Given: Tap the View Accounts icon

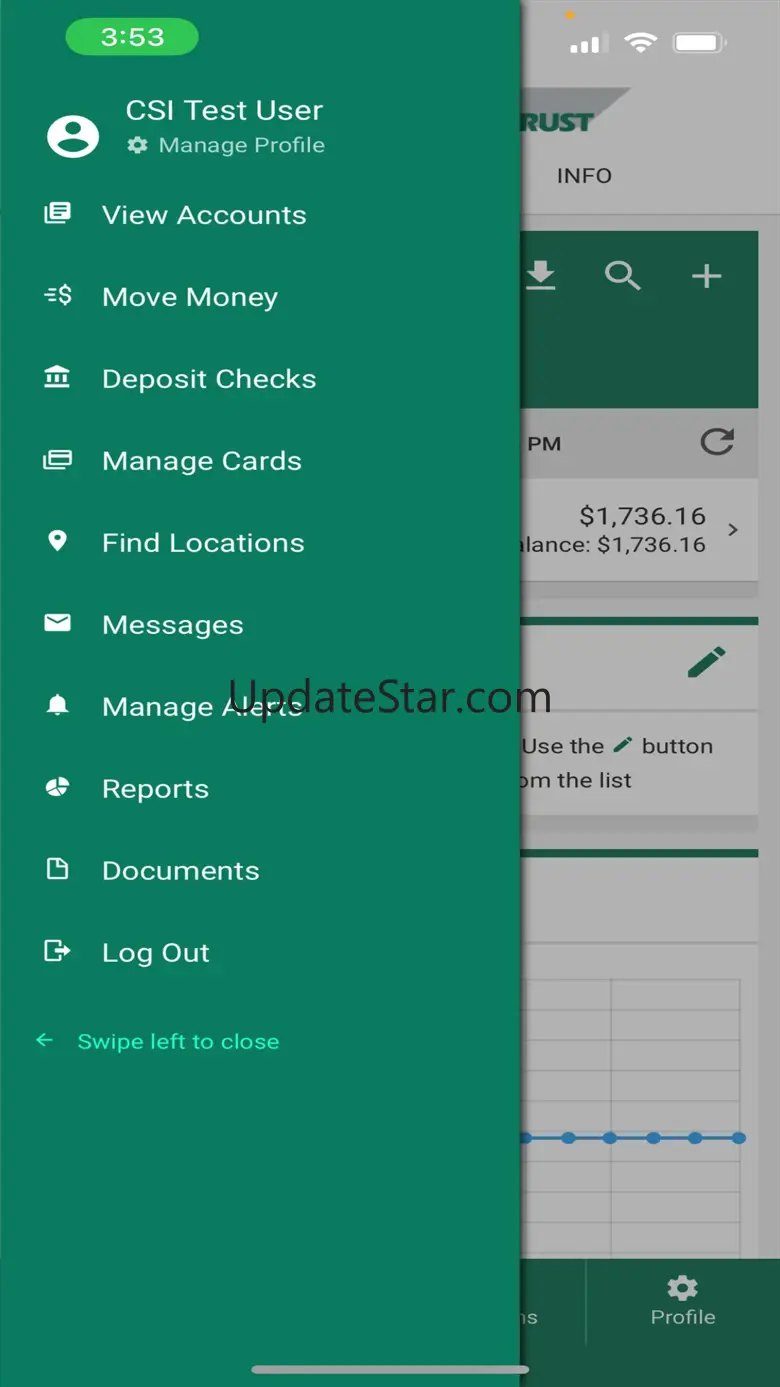Looking at the screenshot, I should pos(58,213).
